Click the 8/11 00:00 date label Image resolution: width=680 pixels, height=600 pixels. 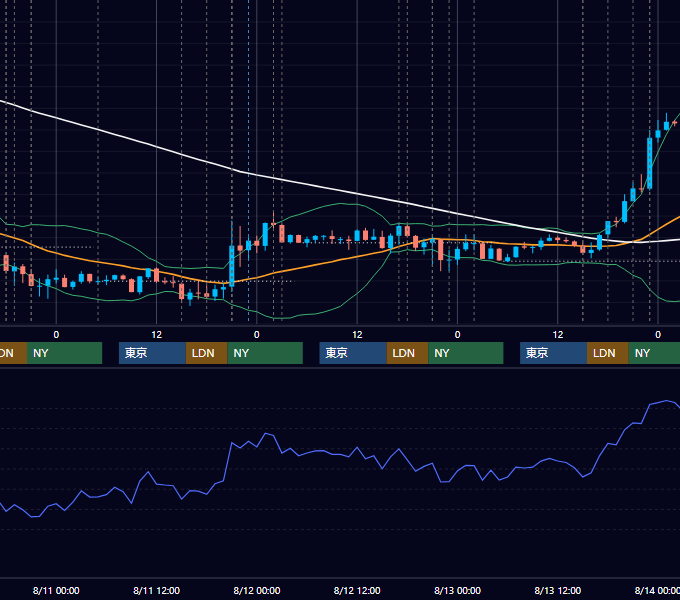[56, 590]
